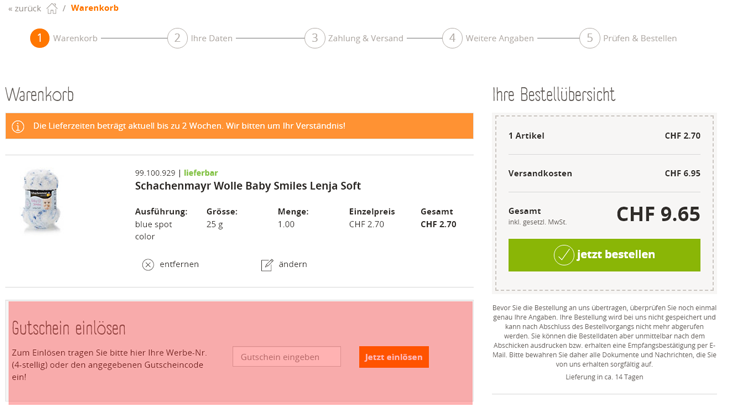This screenshot has width=740, height=409.
Task: Jump to step 5 Prüfen & Bestellen
Action: point(590,38)
